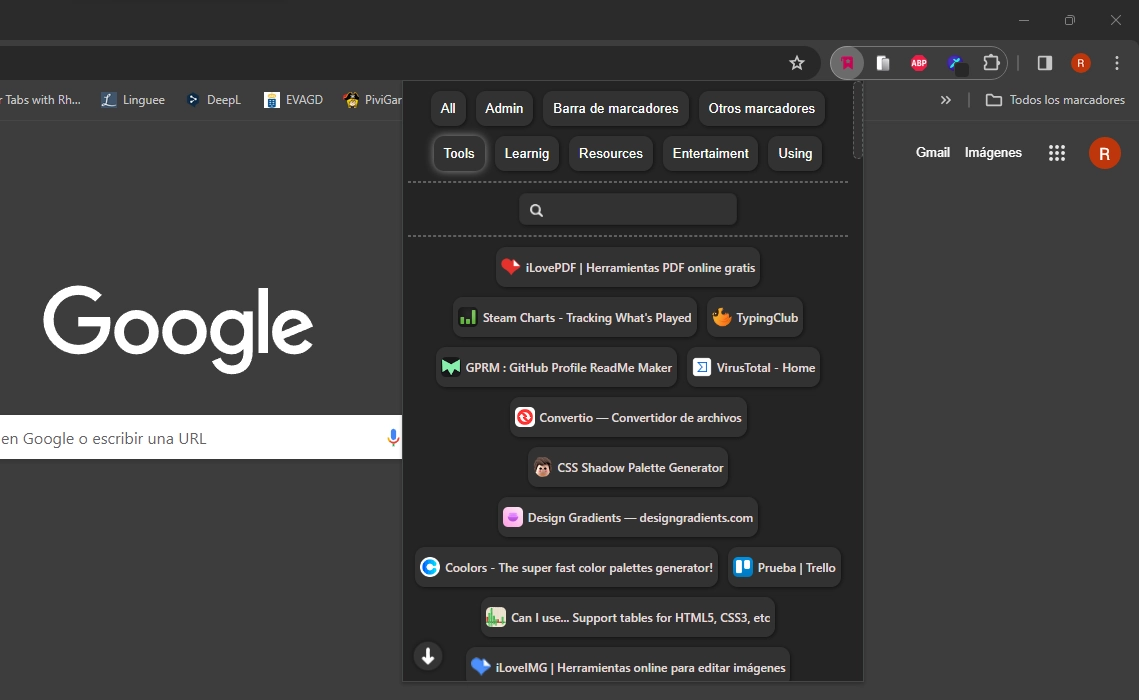Open GPRM GitHub Profile ReadMe Maker bookmark
This screenshot has width=1139, height=700.
556,368
